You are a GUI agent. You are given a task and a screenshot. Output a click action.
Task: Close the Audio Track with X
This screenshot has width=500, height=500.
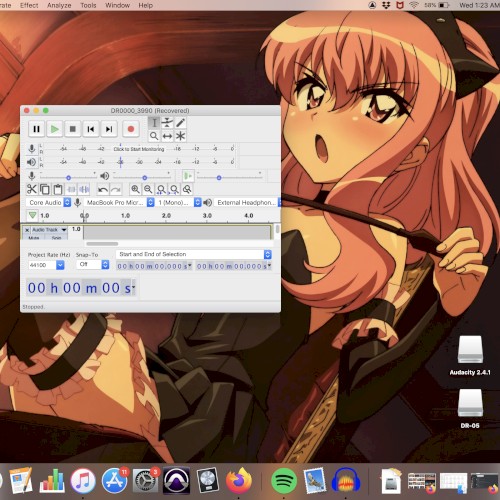pos(27,230)
